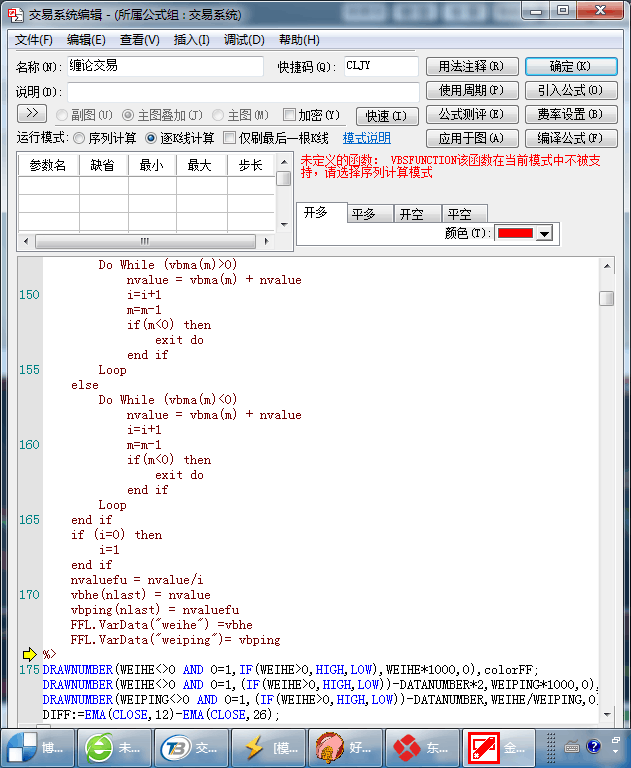Image resolution: width=631 pixels, height=768 pixels.
Task: Select the 序列计算 run mode
Action: pyautogui.click(x=80, y=138)
